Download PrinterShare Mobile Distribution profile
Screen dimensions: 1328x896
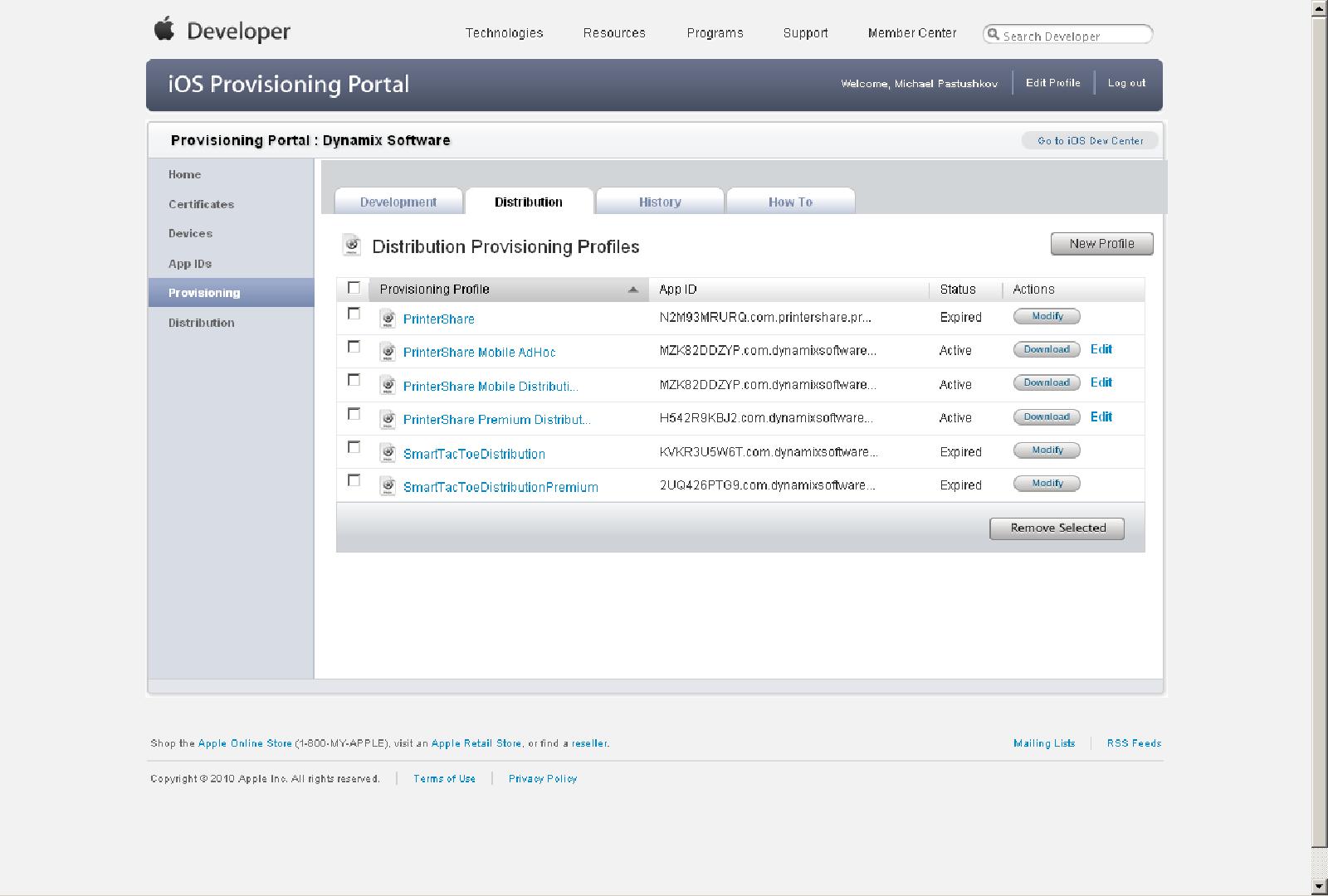click(x=1047, y=382)
